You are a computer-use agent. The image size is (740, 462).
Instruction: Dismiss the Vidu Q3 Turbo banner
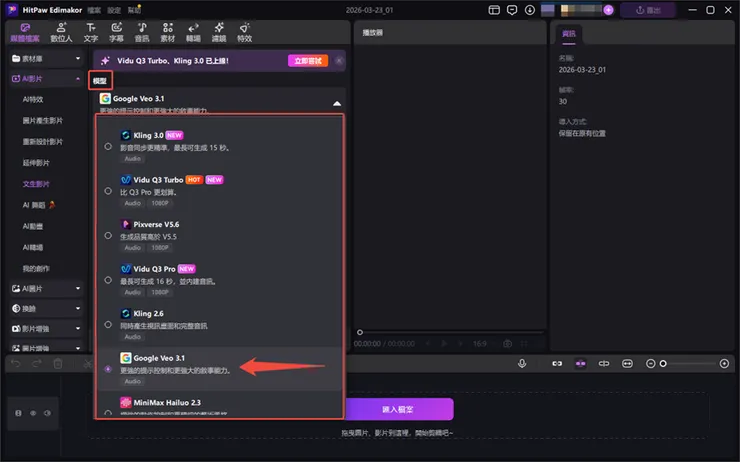(x=339, y=60)
